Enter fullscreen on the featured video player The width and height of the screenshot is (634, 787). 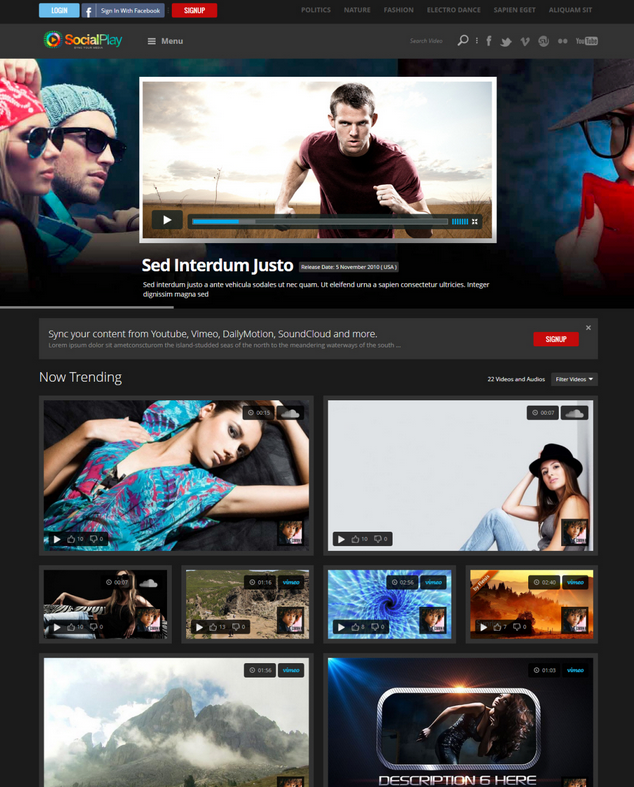[475, 222]
